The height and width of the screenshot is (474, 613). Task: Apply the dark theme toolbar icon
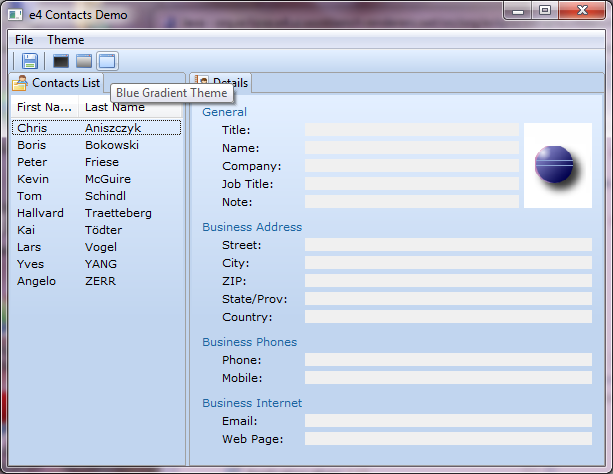(61, 61)
